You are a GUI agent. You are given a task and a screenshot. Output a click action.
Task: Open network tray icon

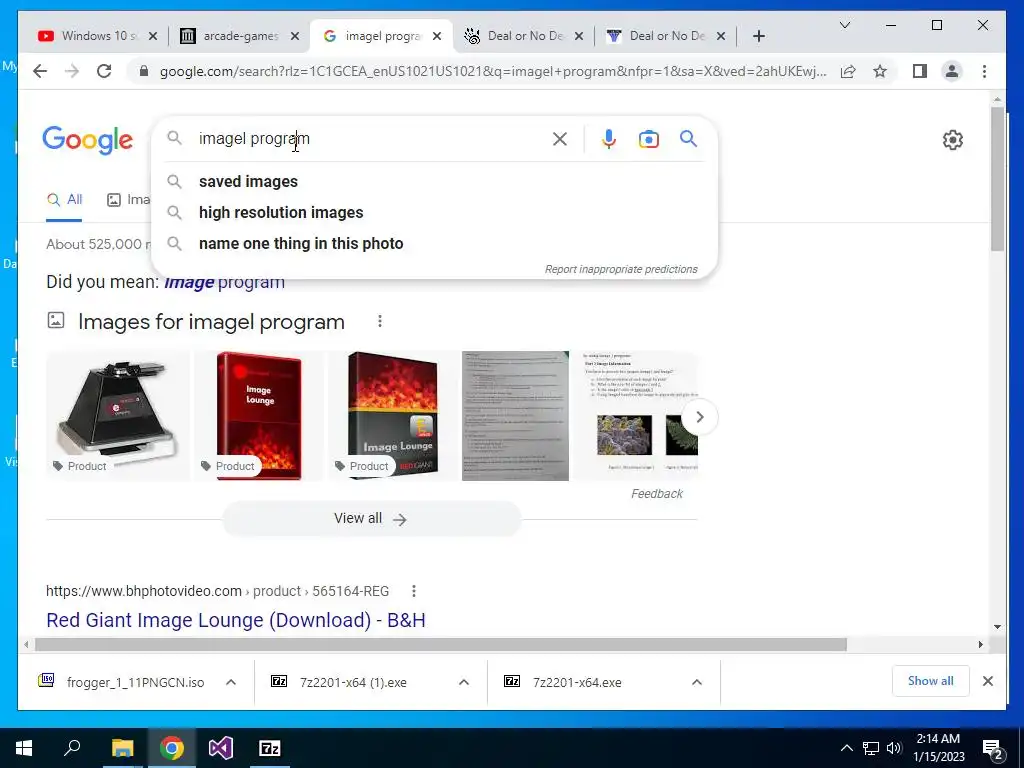point(871,748)
